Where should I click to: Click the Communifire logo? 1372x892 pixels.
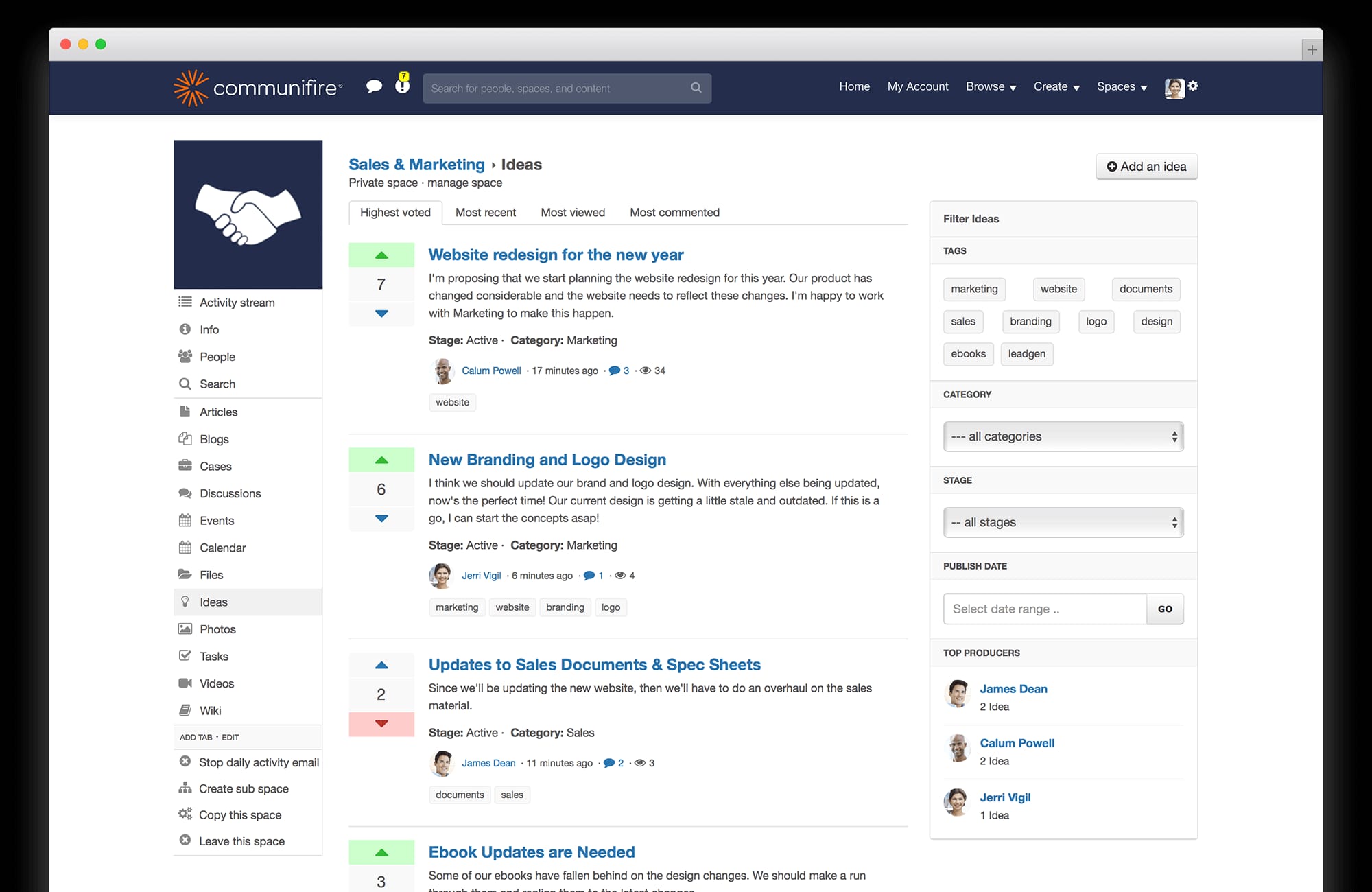click(258, 88)
